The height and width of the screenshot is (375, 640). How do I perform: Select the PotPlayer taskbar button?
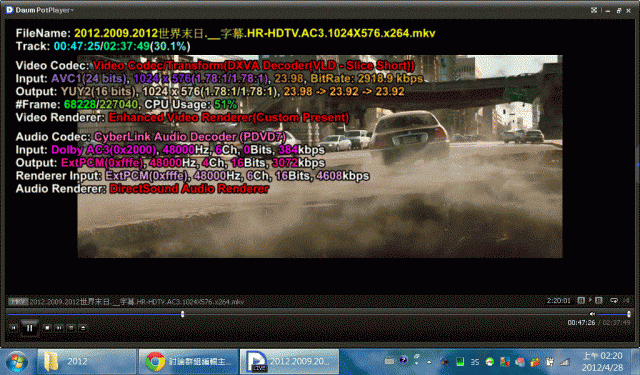pyautogui.click(x=289, y=361)
